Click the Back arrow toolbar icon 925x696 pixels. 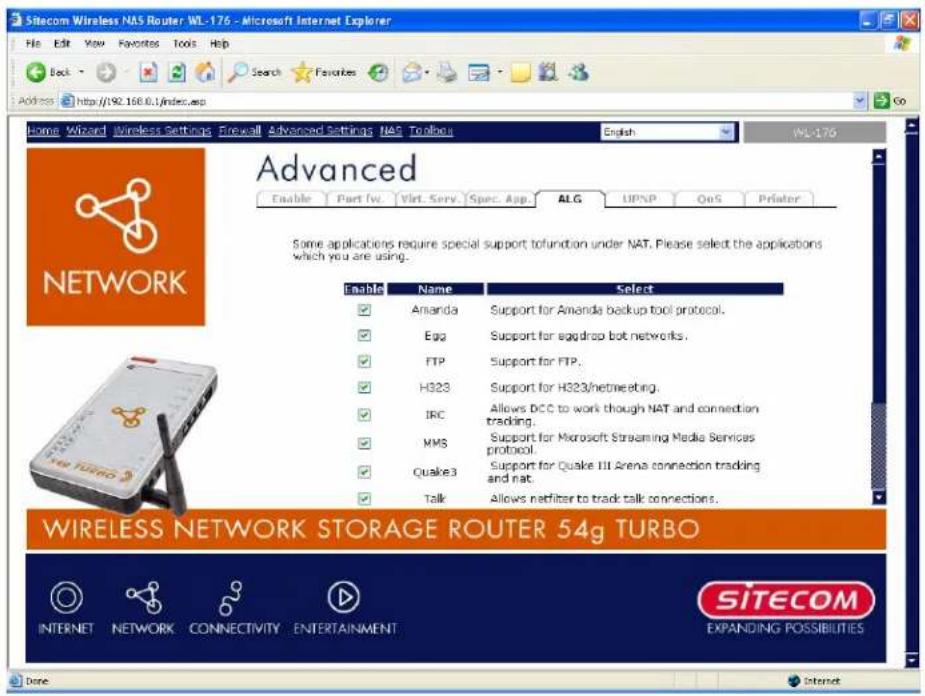36,72
